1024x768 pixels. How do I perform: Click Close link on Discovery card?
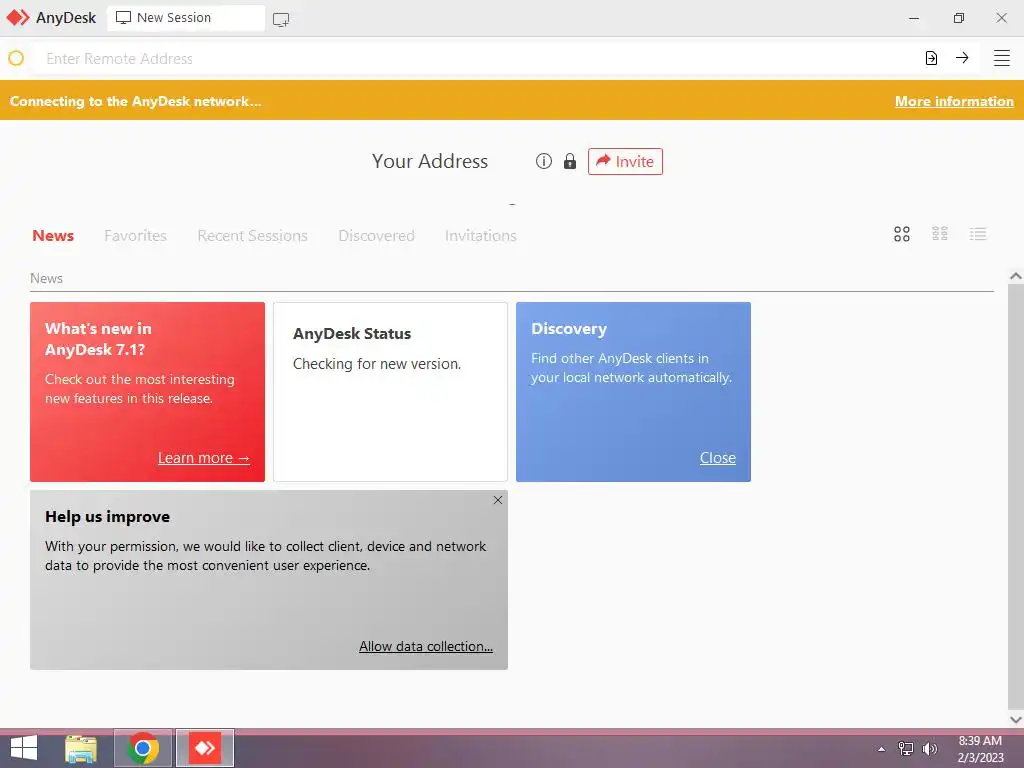718,458
